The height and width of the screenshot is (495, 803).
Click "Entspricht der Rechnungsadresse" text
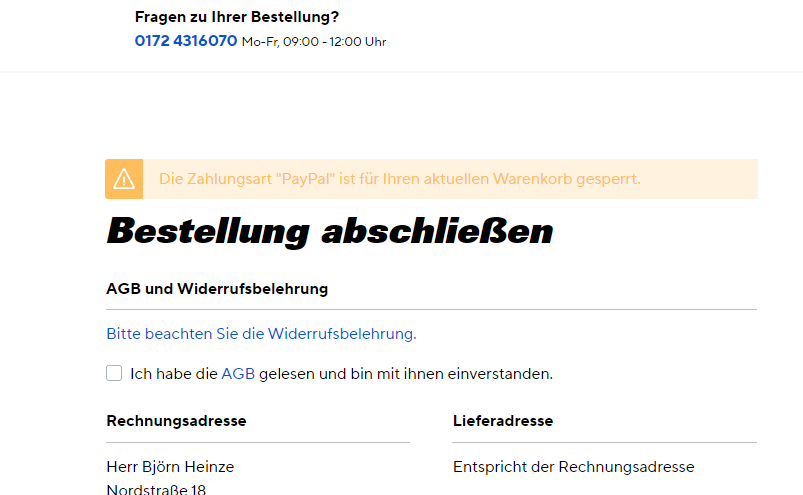tap(573, 467)
